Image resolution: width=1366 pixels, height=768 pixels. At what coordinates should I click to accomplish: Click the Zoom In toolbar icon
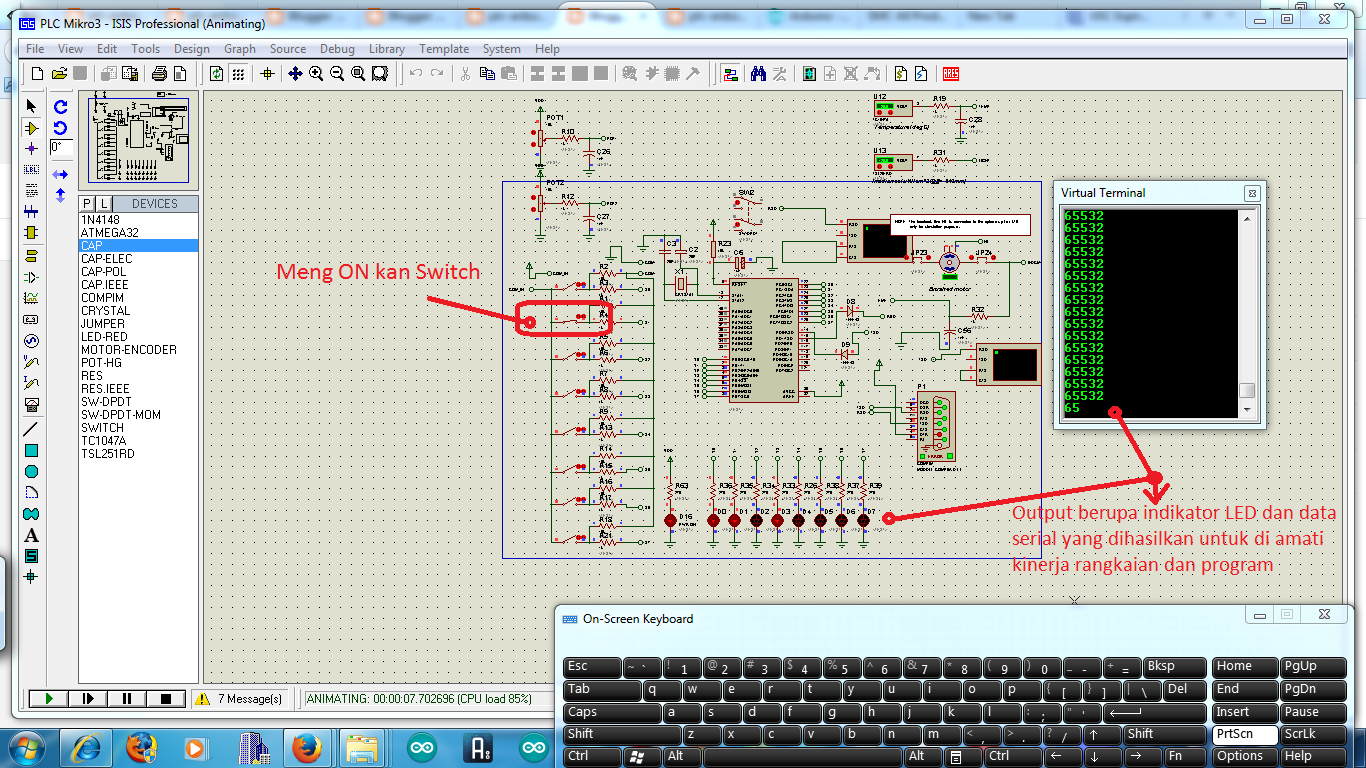[x=316, y=73]
